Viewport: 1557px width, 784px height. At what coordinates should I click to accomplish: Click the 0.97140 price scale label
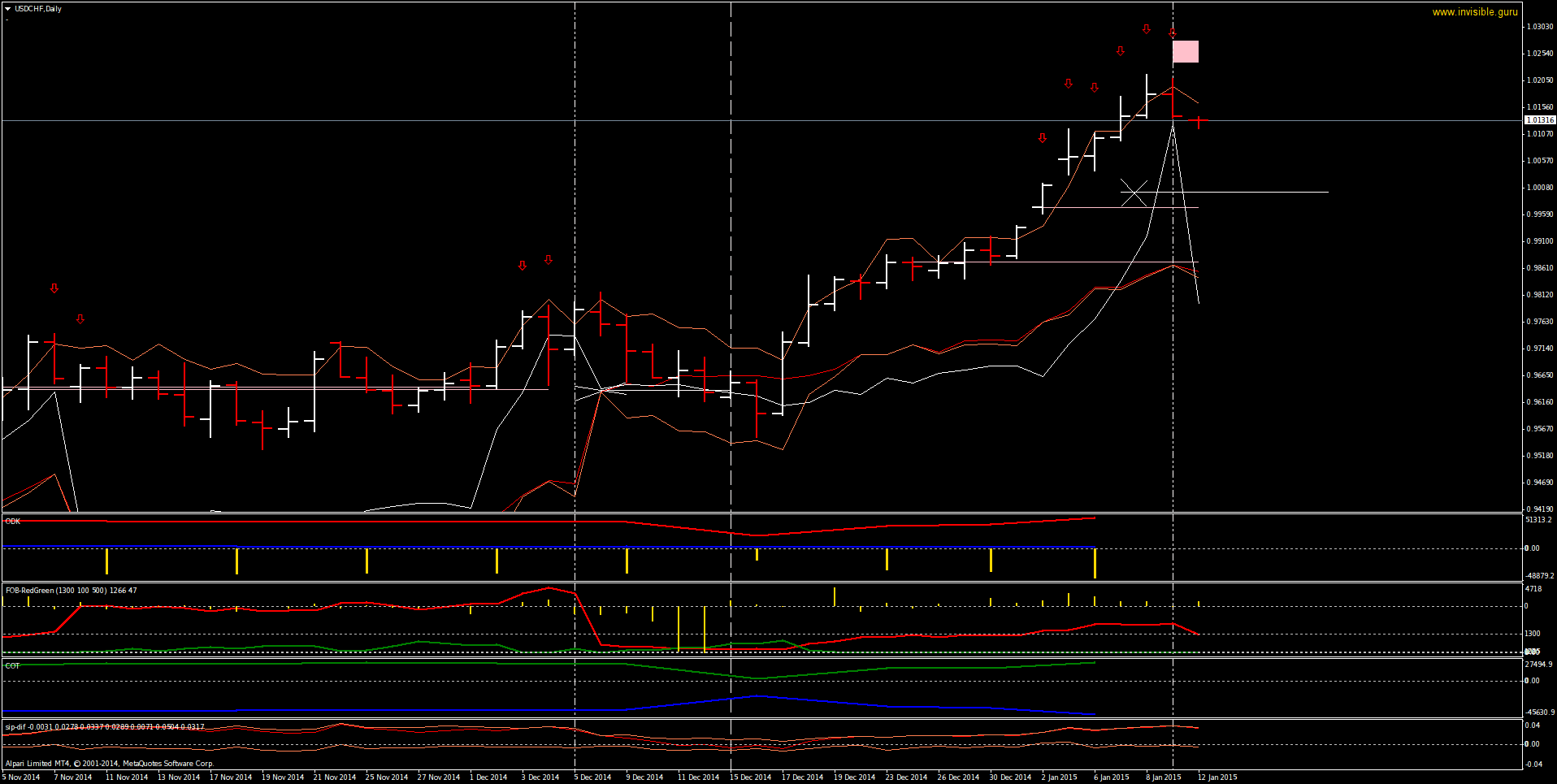1540,349
